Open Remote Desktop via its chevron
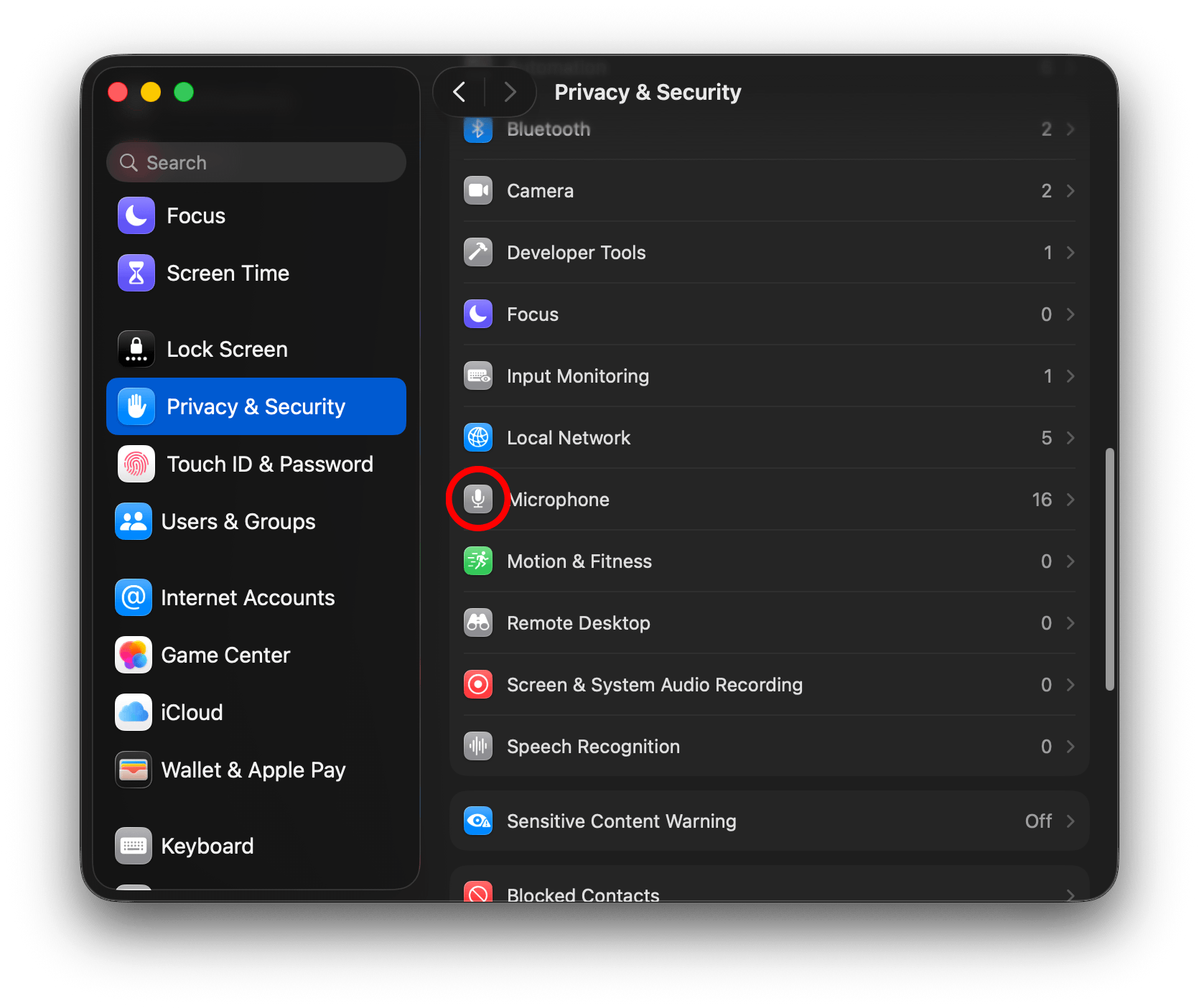The image size is (1199, 1008). coord(1070,623)
